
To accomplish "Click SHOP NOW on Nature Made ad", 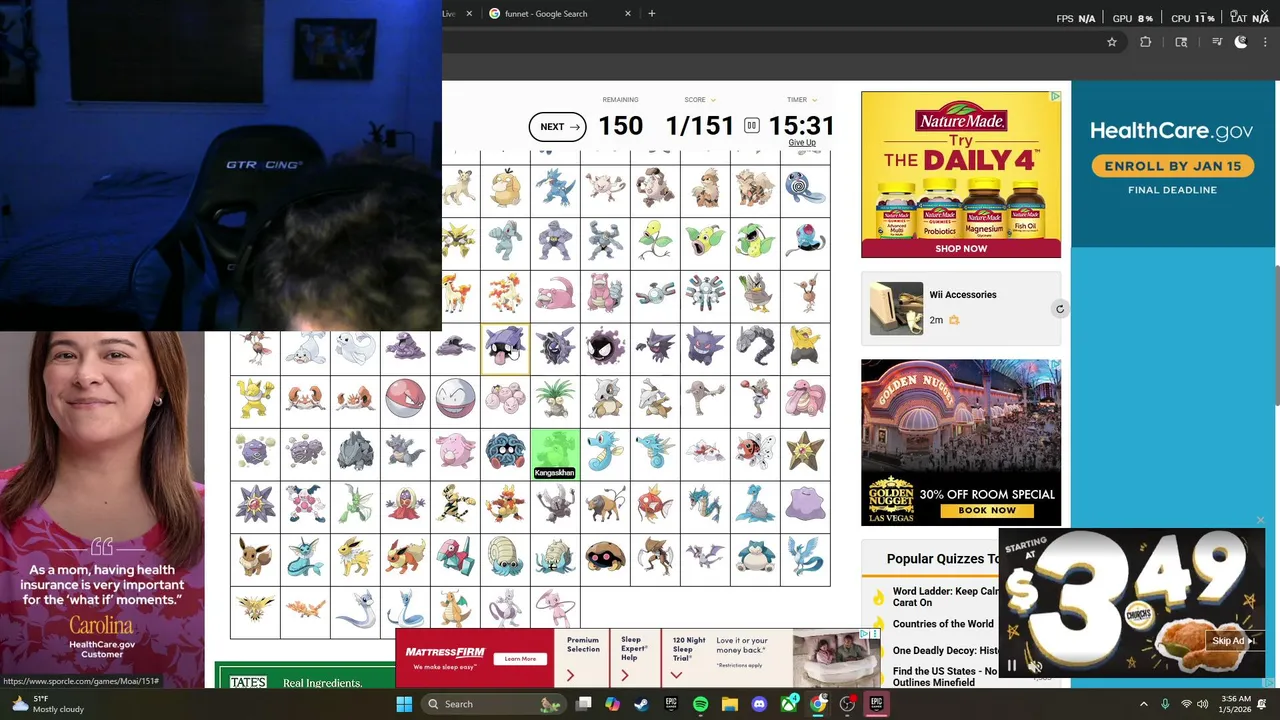I will [961, 248].
